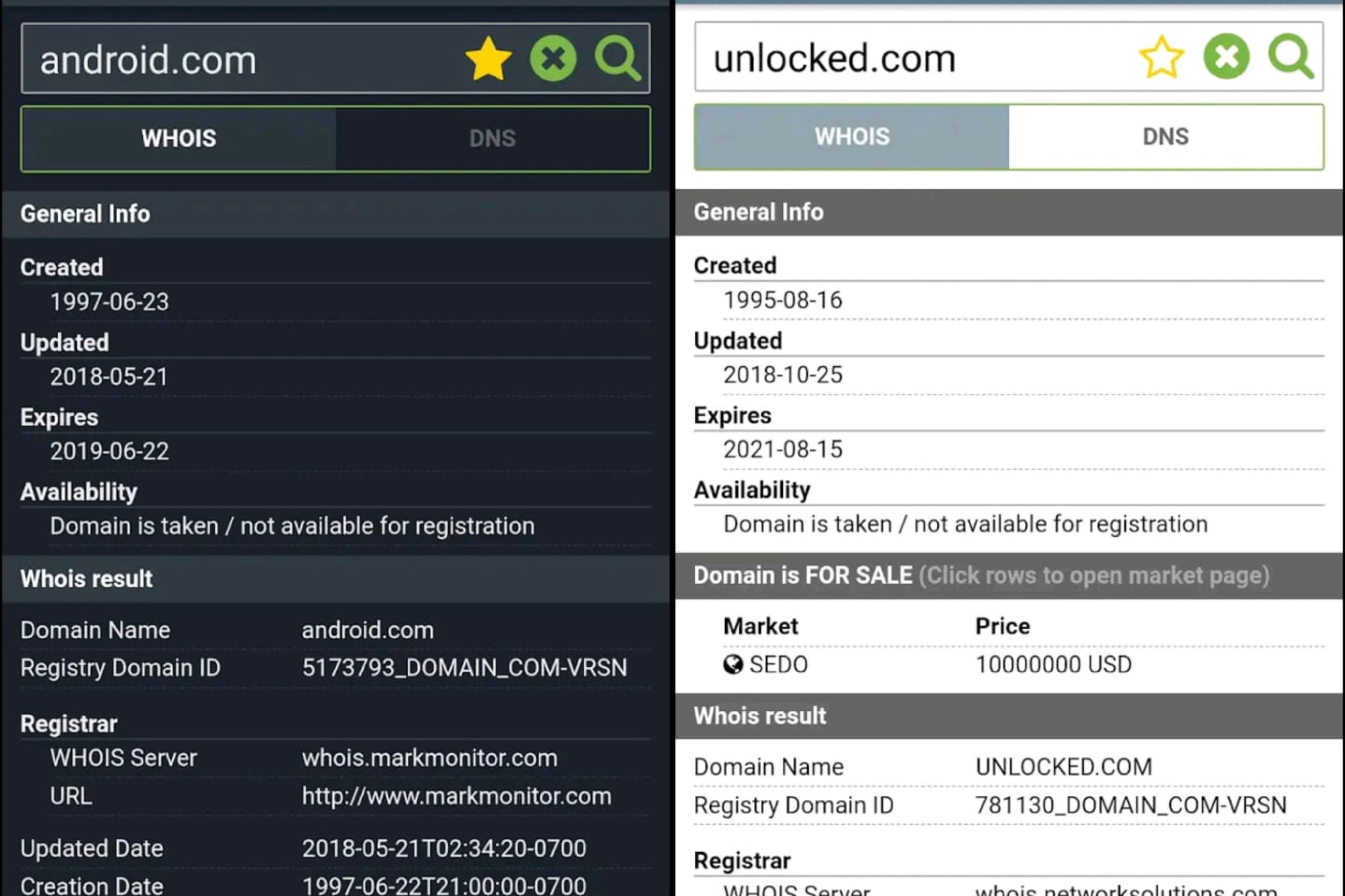Open the DNS tab in the light panel
Viewport: 1345px width, 896px height.
(1165, 137)
